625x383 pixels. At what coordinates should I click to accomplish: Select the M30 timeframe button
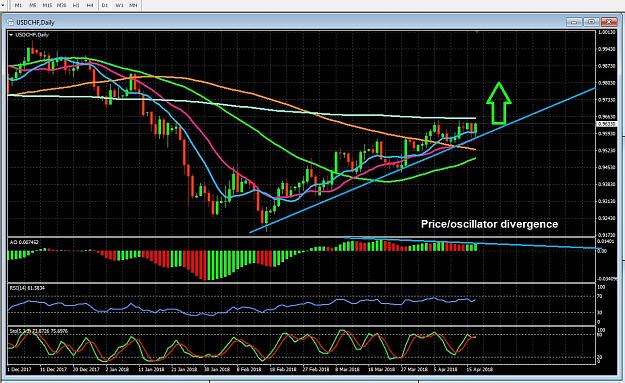pos(61,5)
